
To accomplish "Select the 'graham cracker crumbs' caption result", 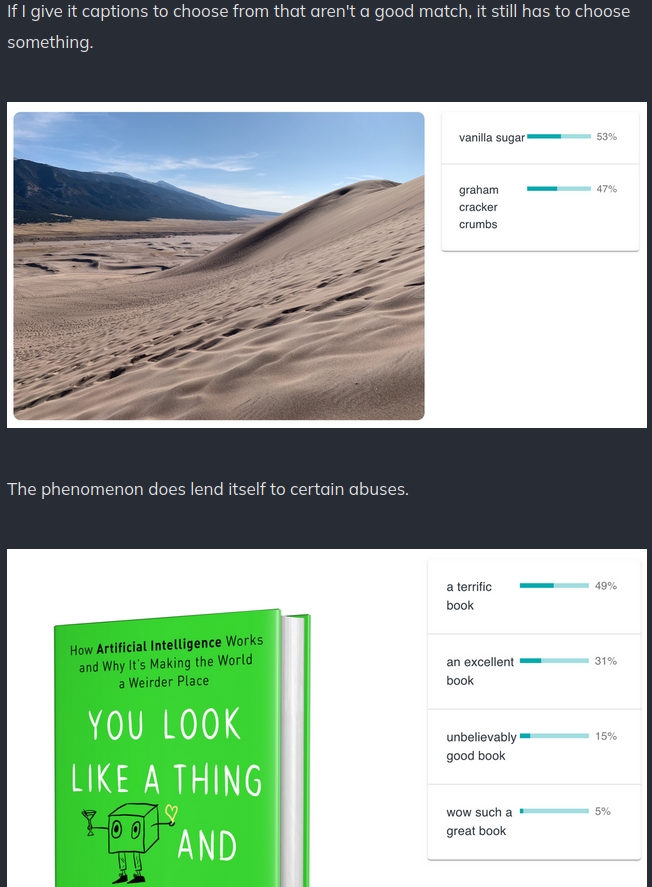I will 540,208.
